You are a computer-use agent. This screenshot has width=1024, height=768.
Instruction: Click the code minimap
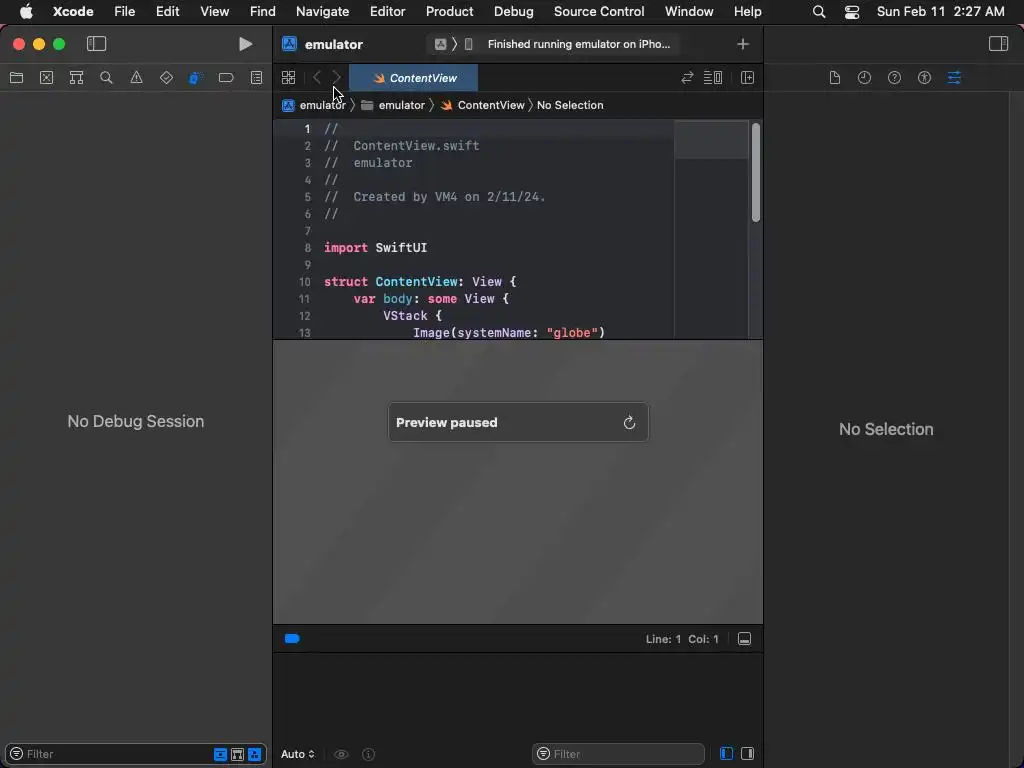pos(711,229)
